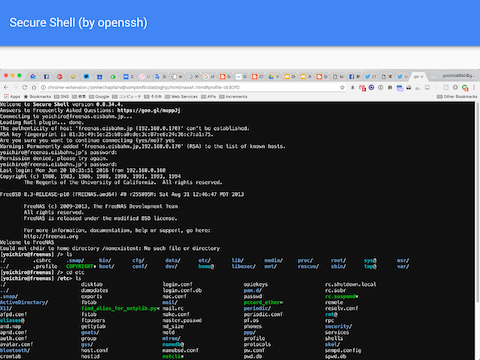Open the SNS bookmarks folder
This screenshot has width=480, height=360.
[x=61, y=97]
